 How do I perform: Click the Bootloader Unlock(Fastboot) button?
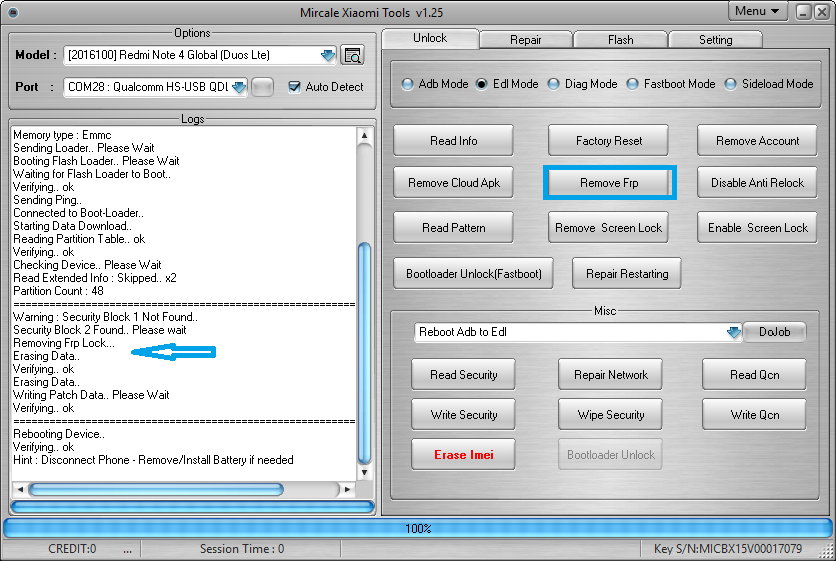[473, 274]
